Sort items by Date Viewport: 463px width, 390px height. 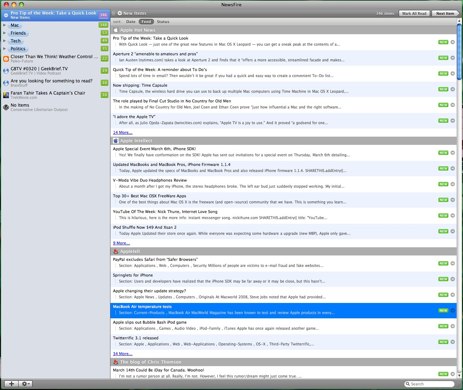pyautogui.click(x=131, y=22)
